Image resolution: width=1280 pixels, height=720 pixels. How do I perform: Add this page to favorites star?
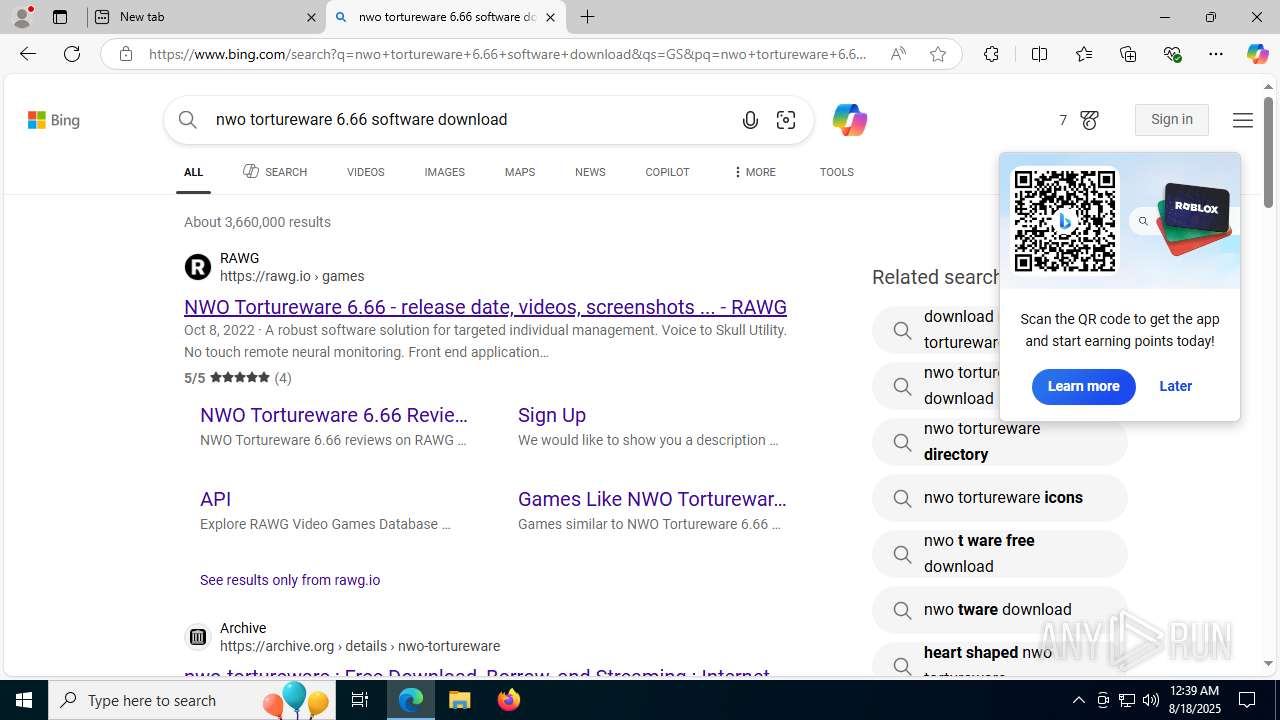(938, 54)
